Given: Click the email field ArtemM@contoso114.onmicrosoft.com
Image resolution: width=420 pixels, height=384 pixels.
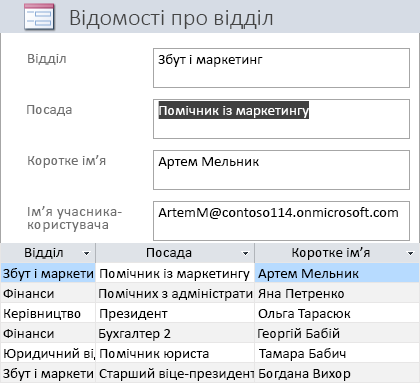Looking at the screenshot, I should pos(281,221).
